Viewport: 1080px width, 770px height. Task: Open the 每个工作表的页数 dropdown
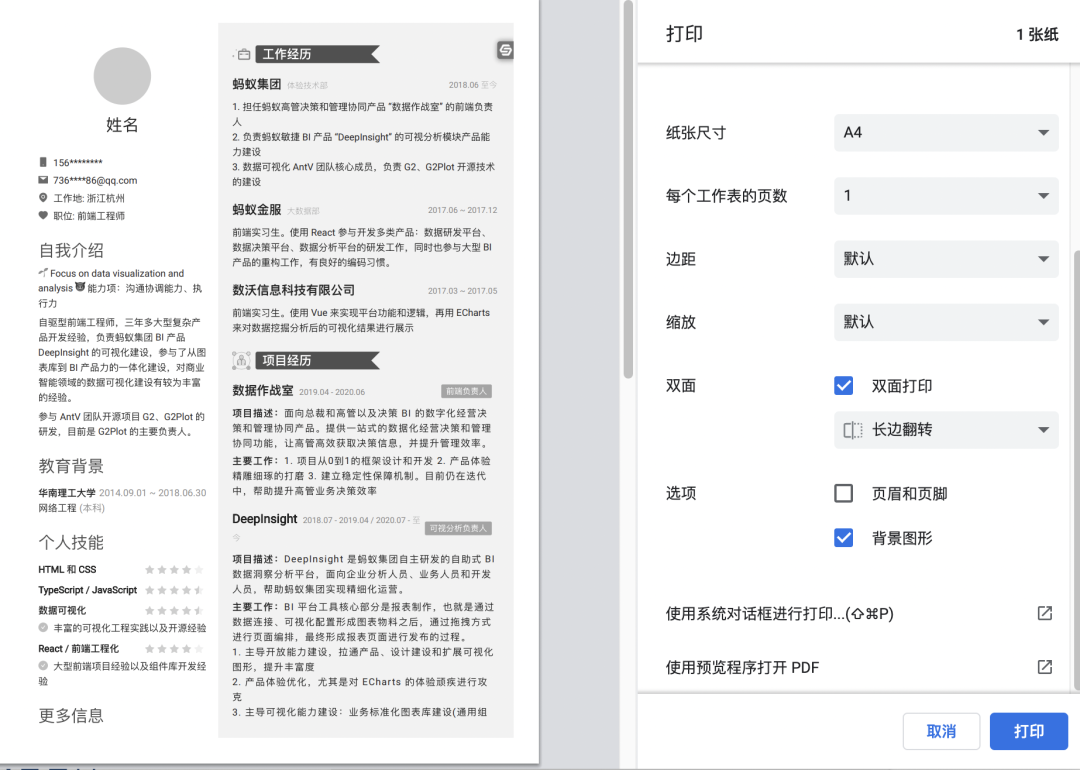(946, 196)
